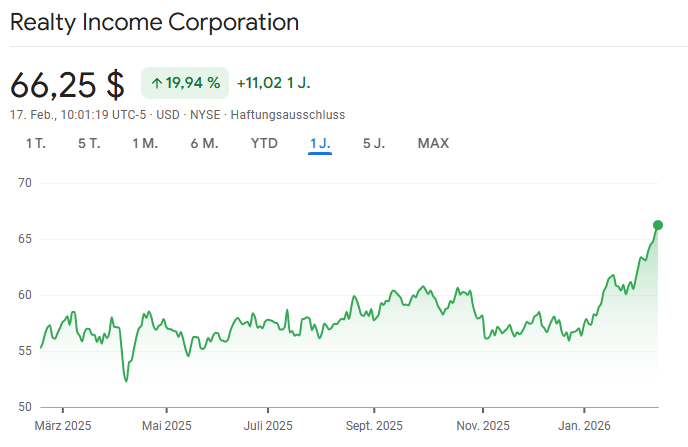Click the green endpoint dot on chart
Screen dimensions: 688x447
pos(658,225)
